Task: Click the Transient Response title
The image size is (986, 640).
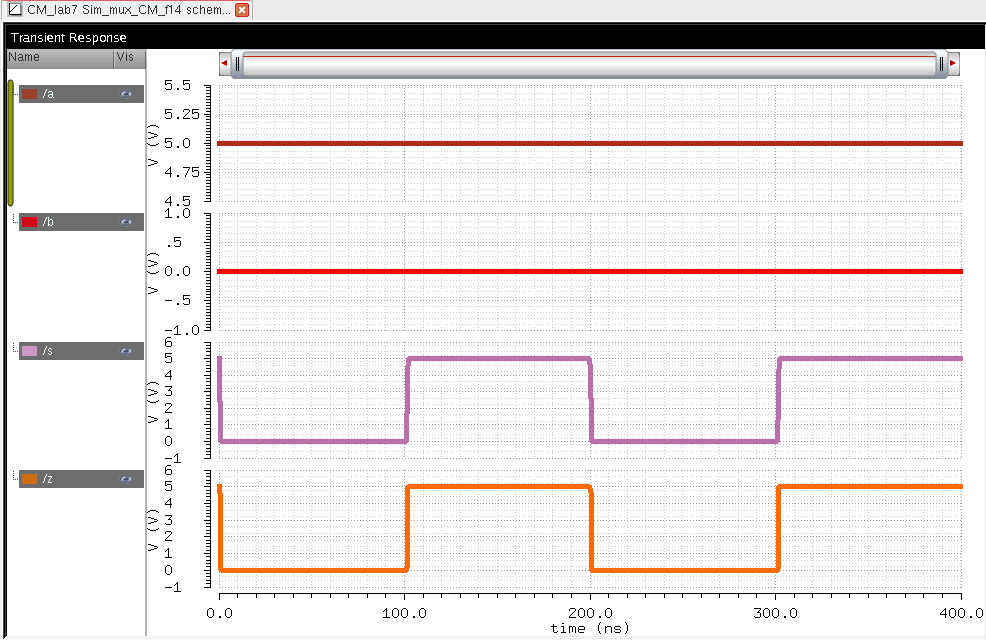Action: (69, 38)
